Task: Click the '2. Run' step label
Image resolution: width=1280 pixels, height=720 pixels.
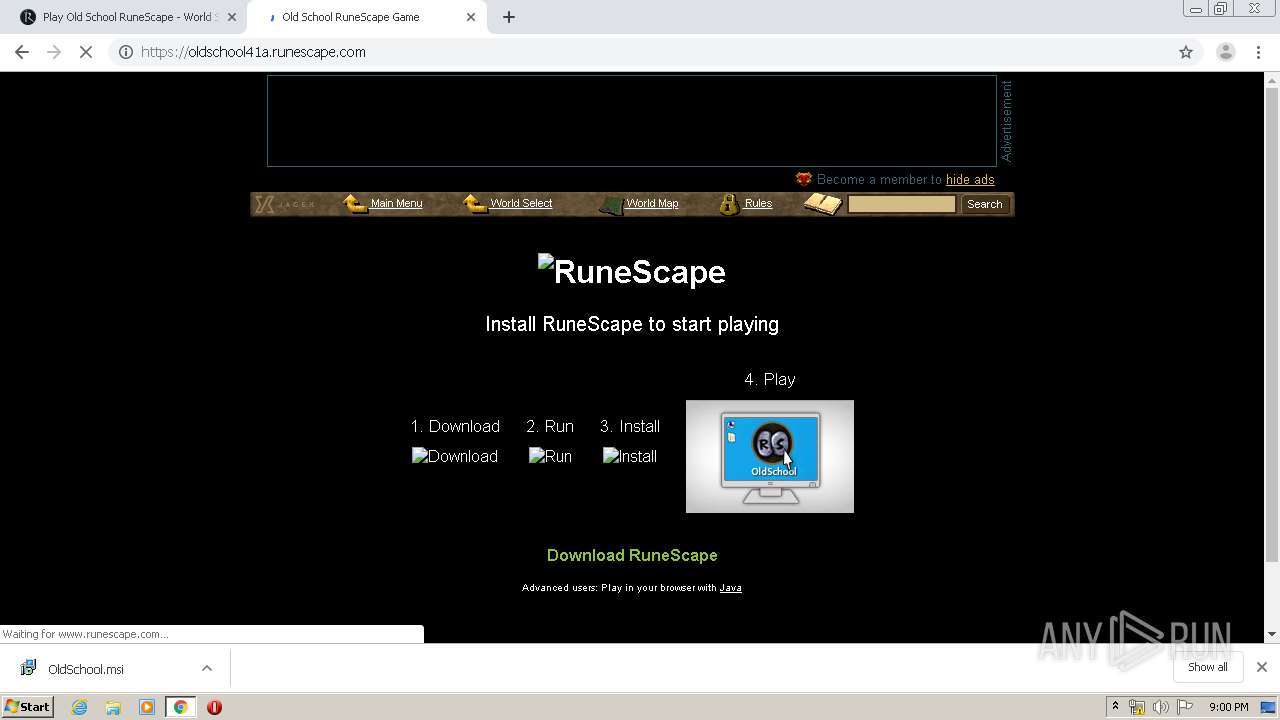Action: (550, 426)
